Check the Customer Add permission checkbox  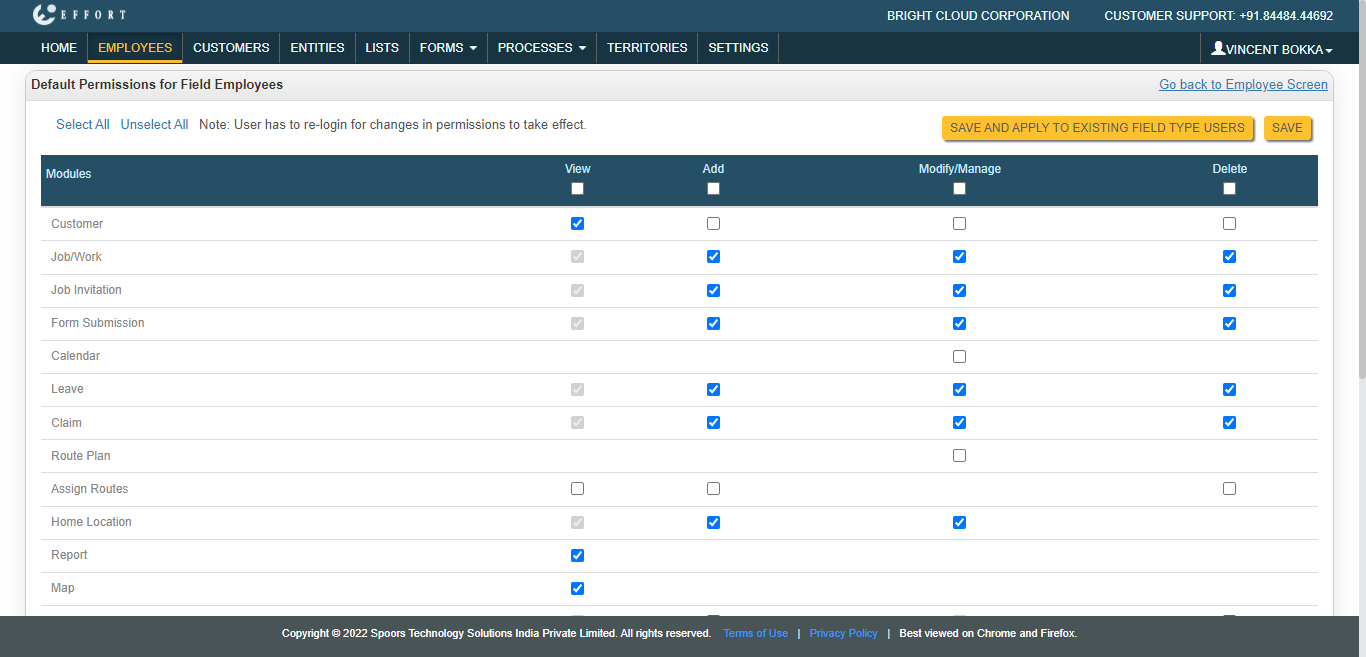pyautogui.click(x=713, y=224)
